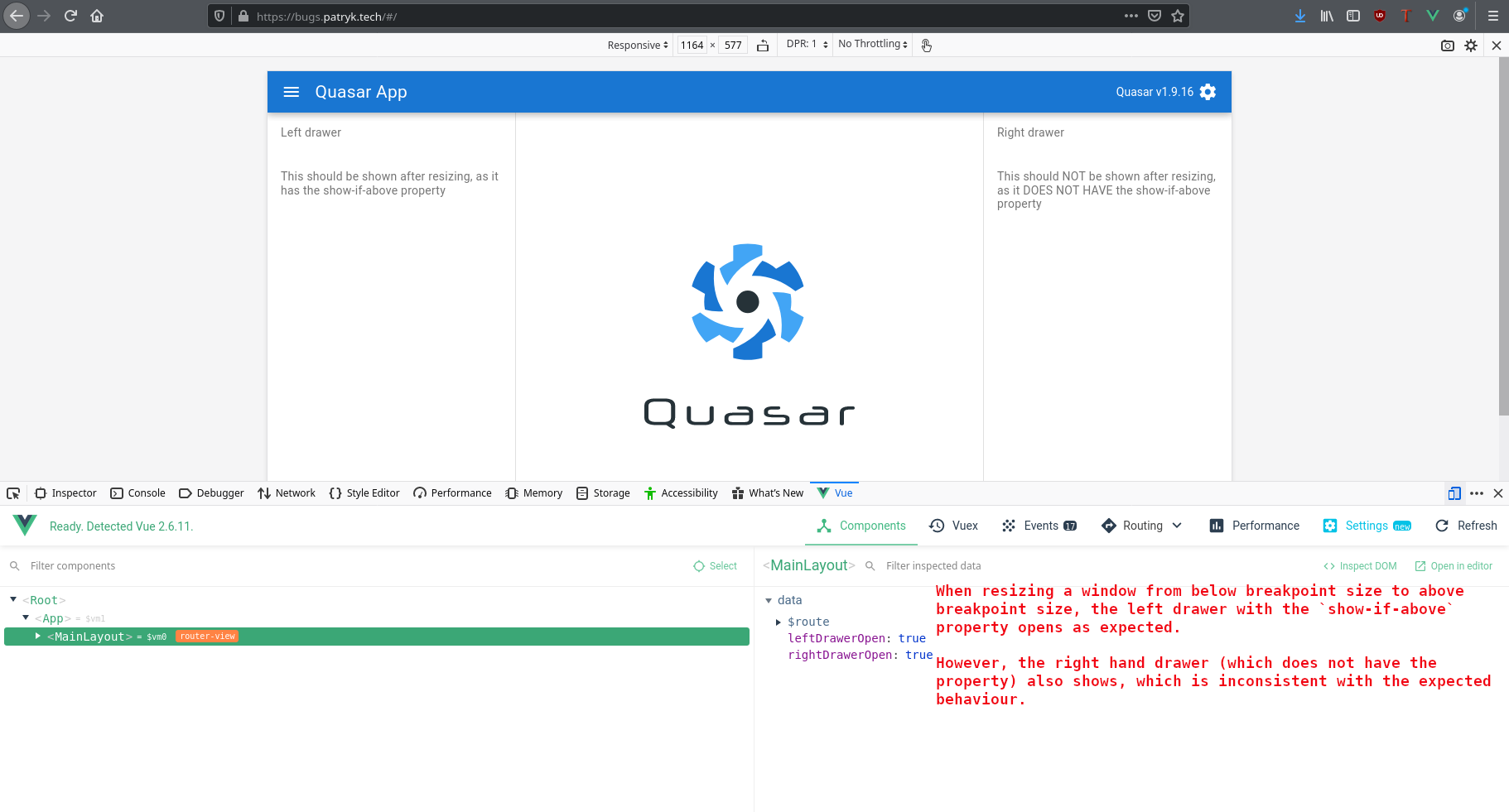This screenshot has height=812, width=1509.
Task: Click the settings gear in the Quasar header
Action: tap(1208, 92)
